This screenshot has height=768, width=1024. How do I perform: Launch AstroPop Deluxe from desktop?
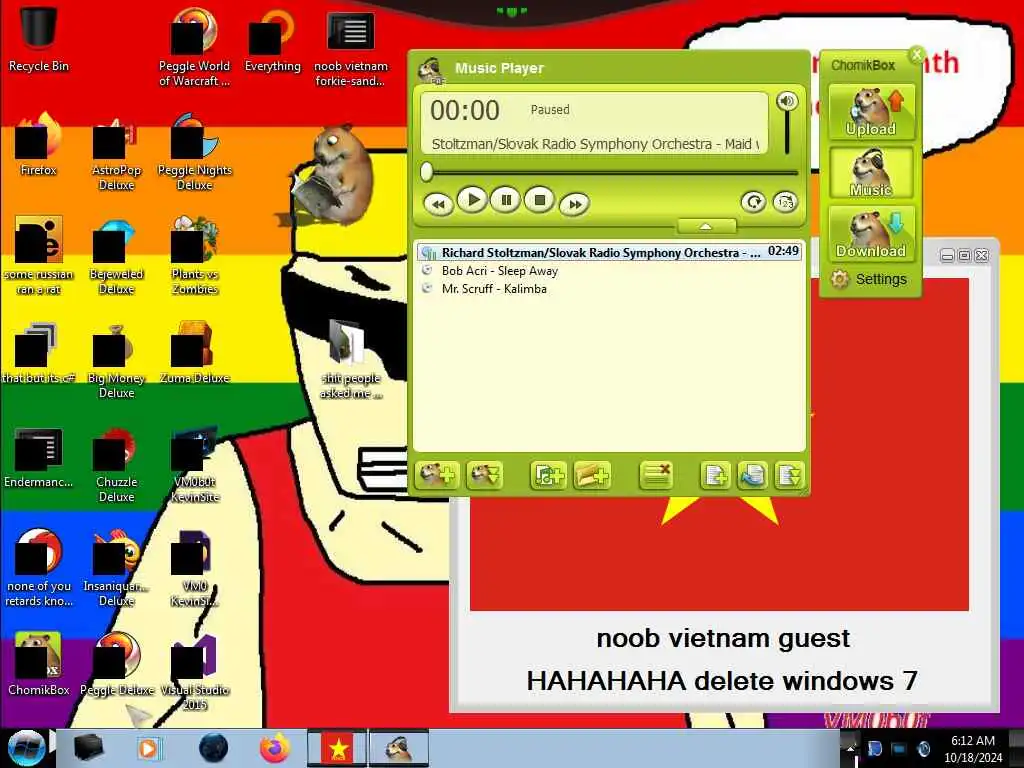(x=116, y=152)
